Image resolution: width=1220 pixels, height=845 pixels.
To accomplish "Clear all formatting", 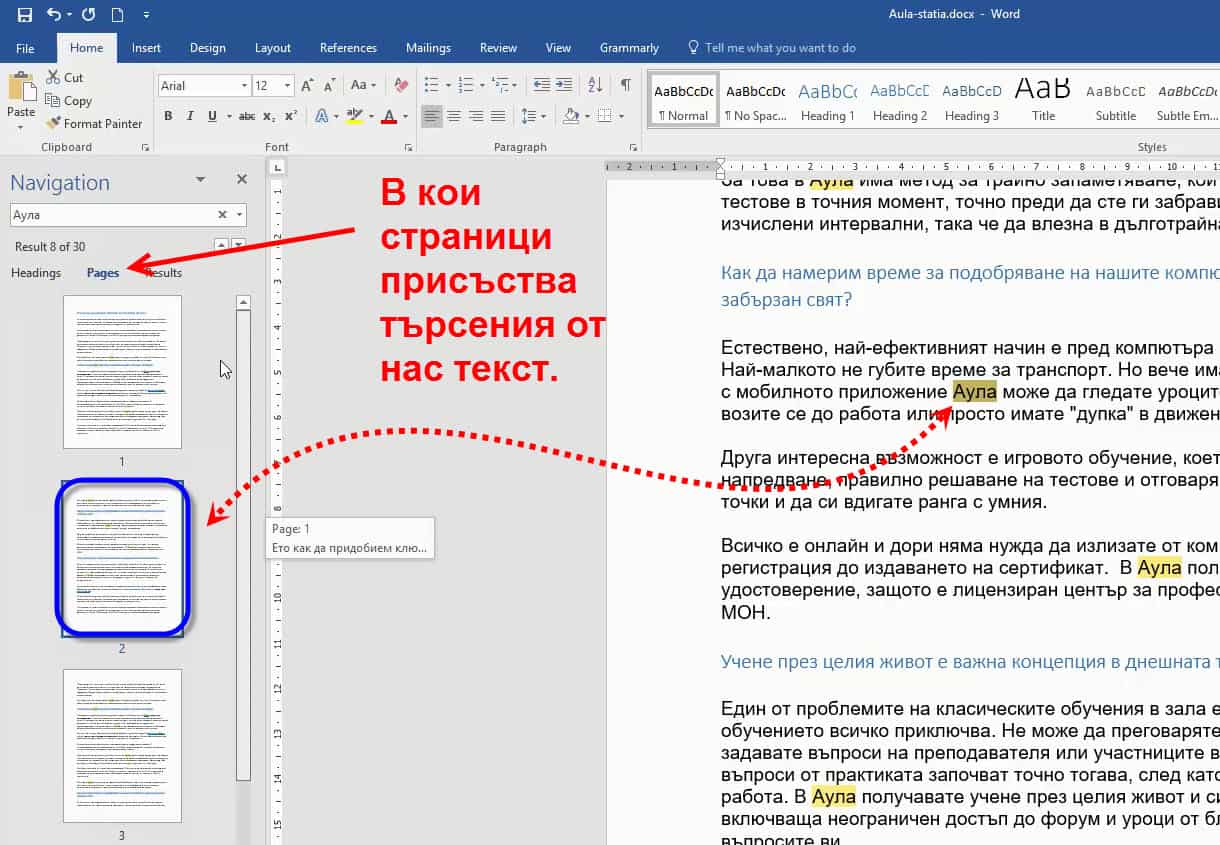I will [401, 86].
